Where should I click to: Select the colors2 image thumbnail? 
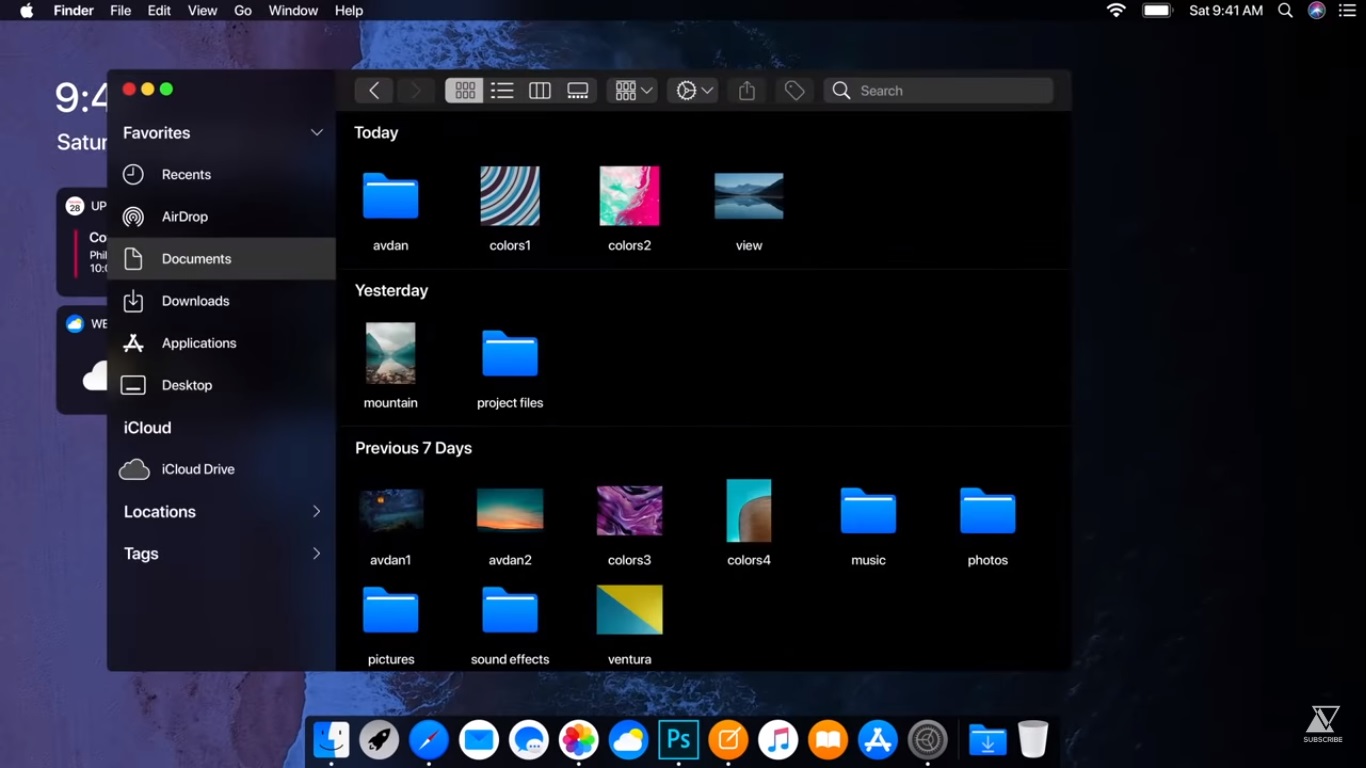pyautogui.click(x=629, y=197)
